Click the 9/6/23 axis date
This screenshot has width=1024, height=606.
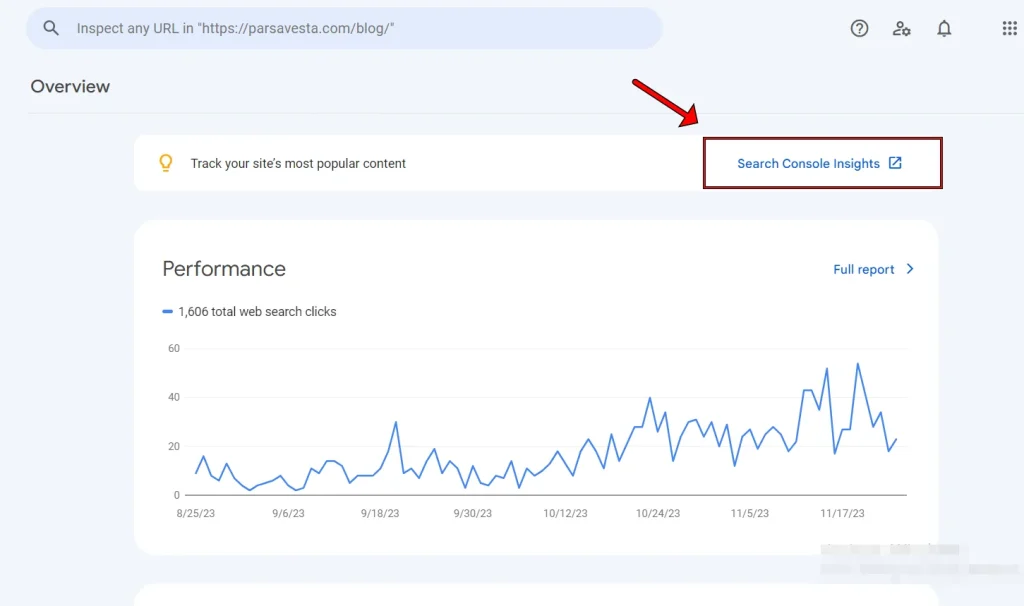coord(288,513)
